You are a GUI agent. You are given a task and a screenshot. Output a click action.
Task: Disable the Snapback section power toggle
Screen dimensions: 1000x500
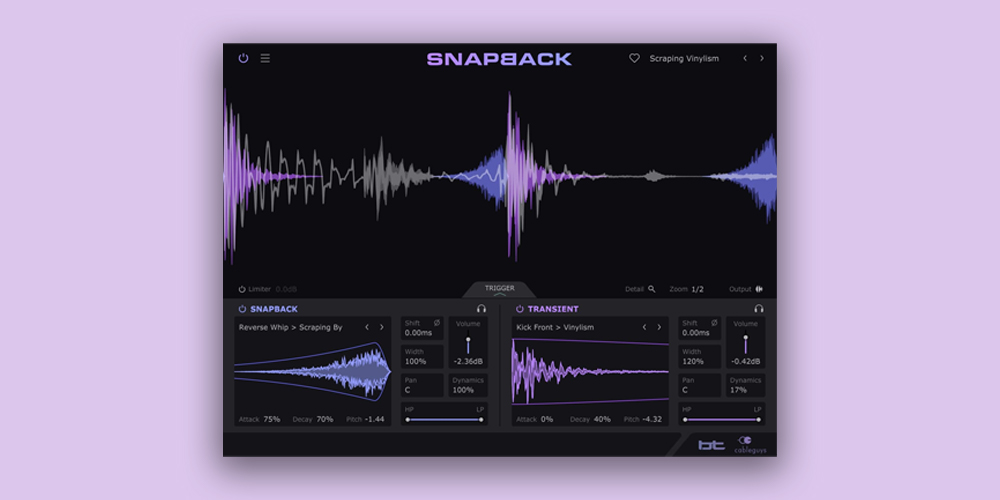pos(242,309)
